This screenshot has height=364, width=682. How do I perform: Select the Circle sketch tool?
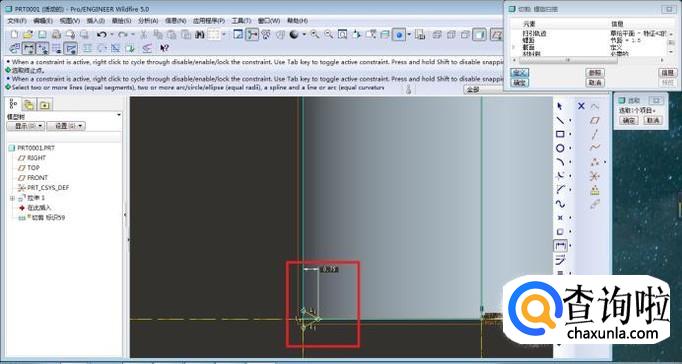pyautogui.click(x=560, y=148)
